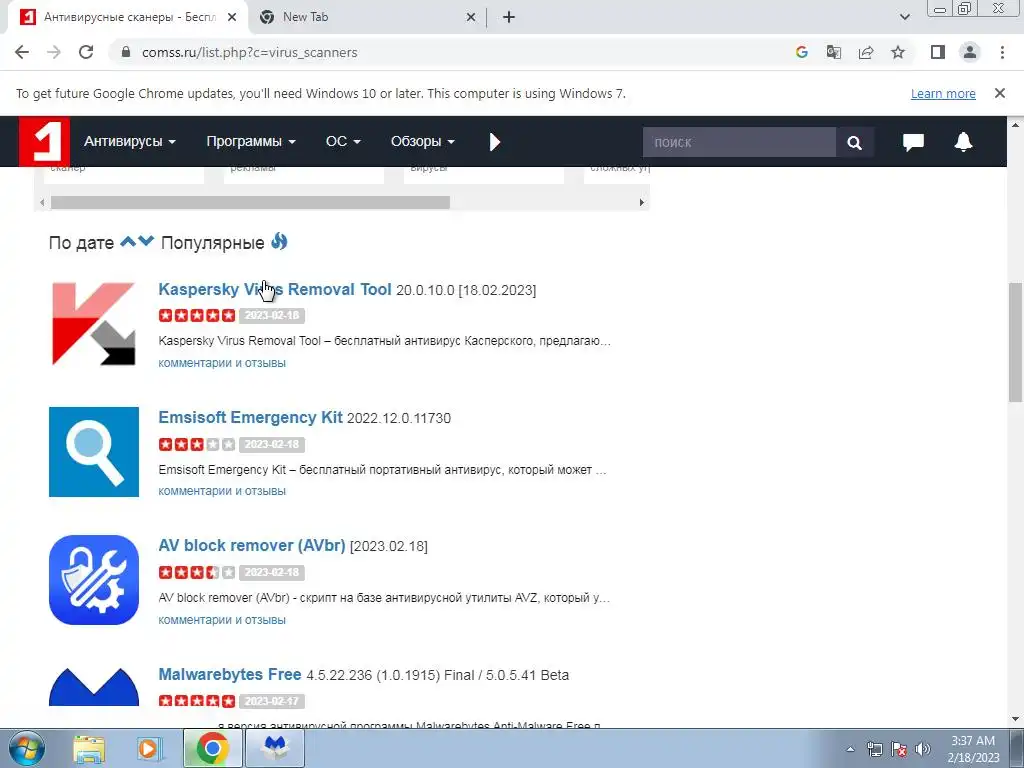
Task: Click the Malwarebytes taskbar icon
Action: 274,749
